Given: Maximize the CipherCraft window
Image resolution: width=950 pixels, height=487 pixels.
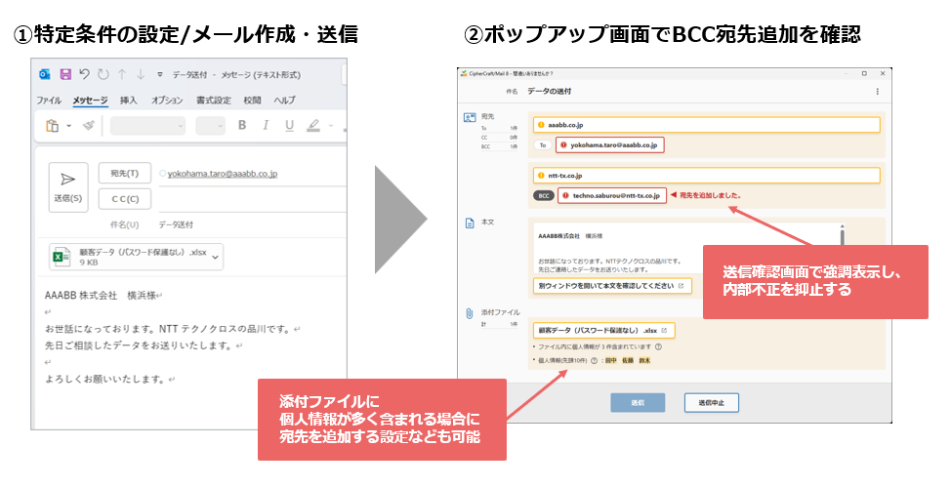Looking at the screenshot, I should pos(864,73).
